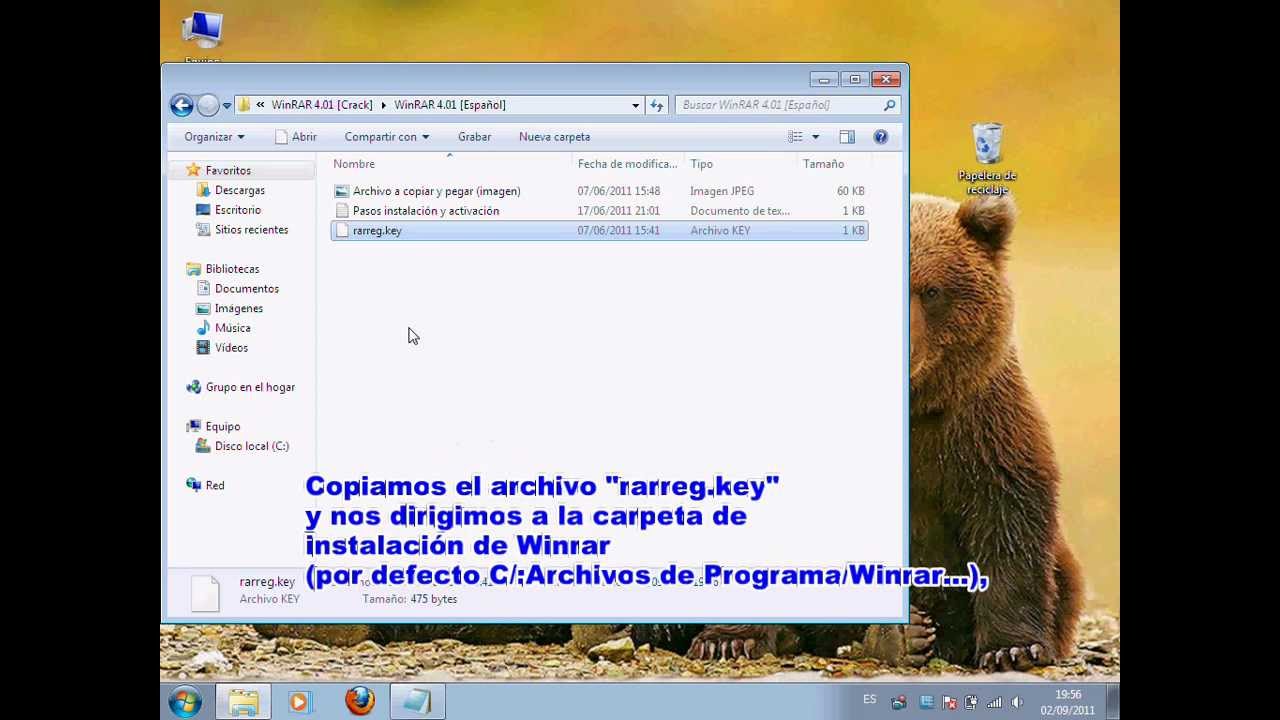
Task: Click the text document file icon
Action: [x=342, y=211]
